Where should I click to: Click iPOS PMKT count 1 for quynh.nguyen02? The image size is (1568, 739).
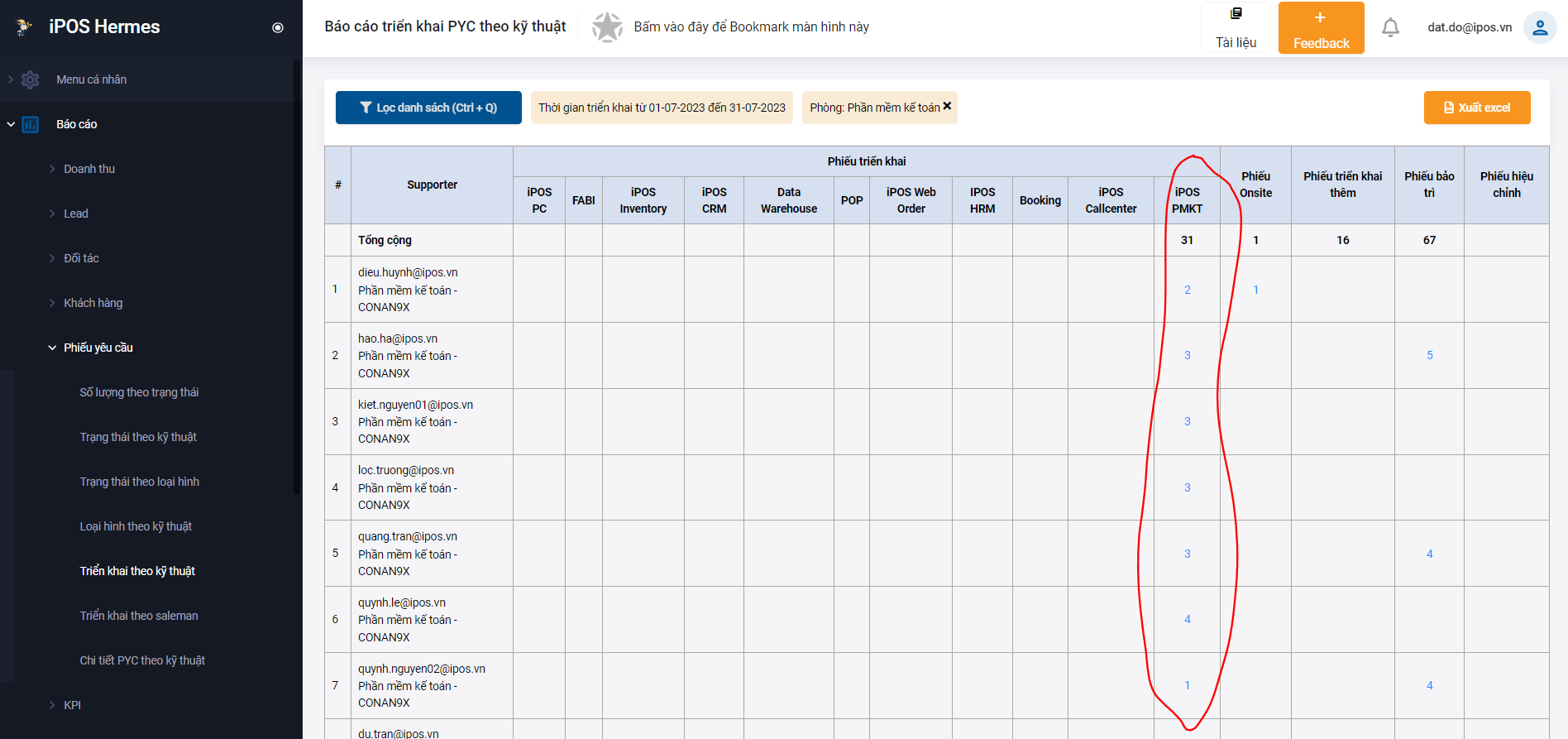point(1188,685)
